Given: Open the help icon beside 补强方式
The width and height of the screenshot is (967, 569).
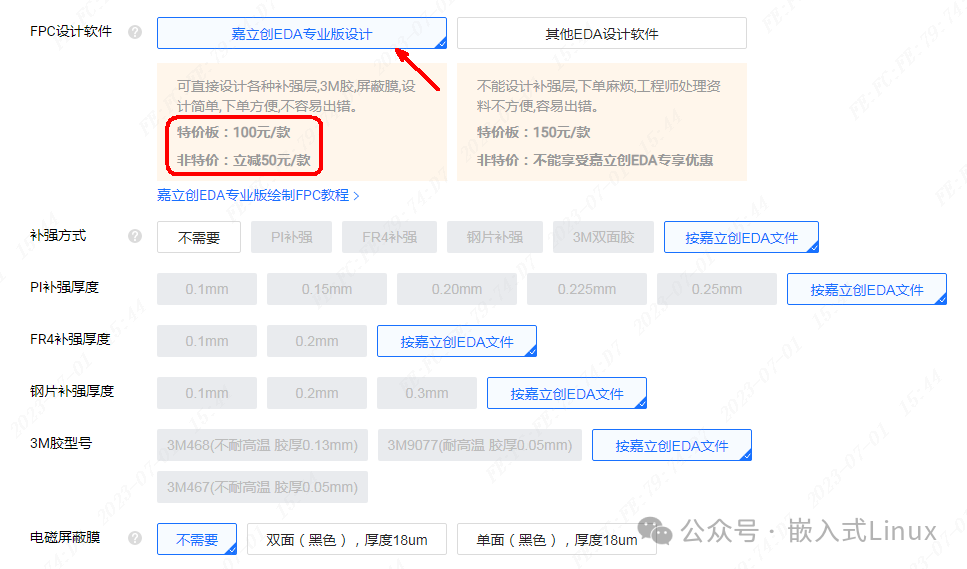Looking at the screenshot, I should (135, 236).
